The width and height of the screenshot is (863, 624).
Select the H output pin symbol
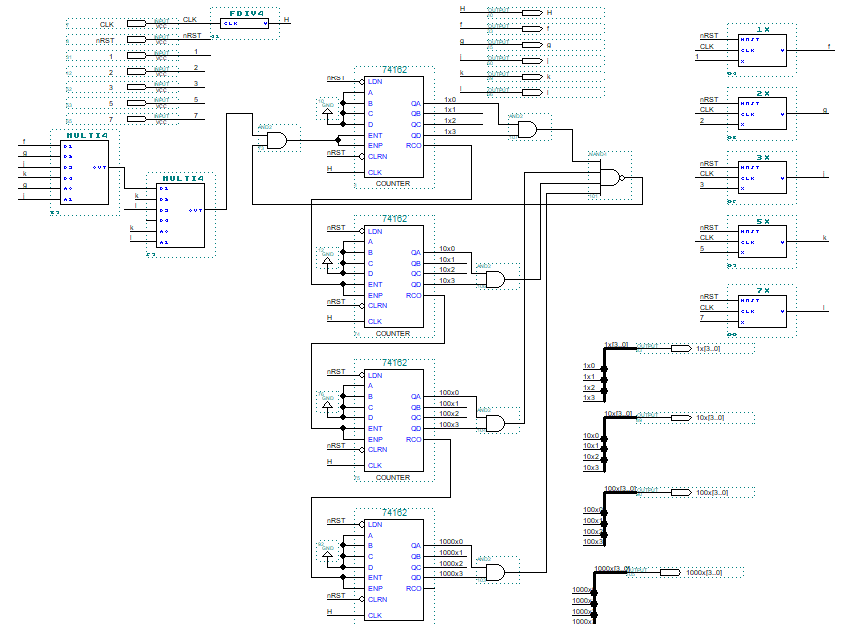click(532, 12)
